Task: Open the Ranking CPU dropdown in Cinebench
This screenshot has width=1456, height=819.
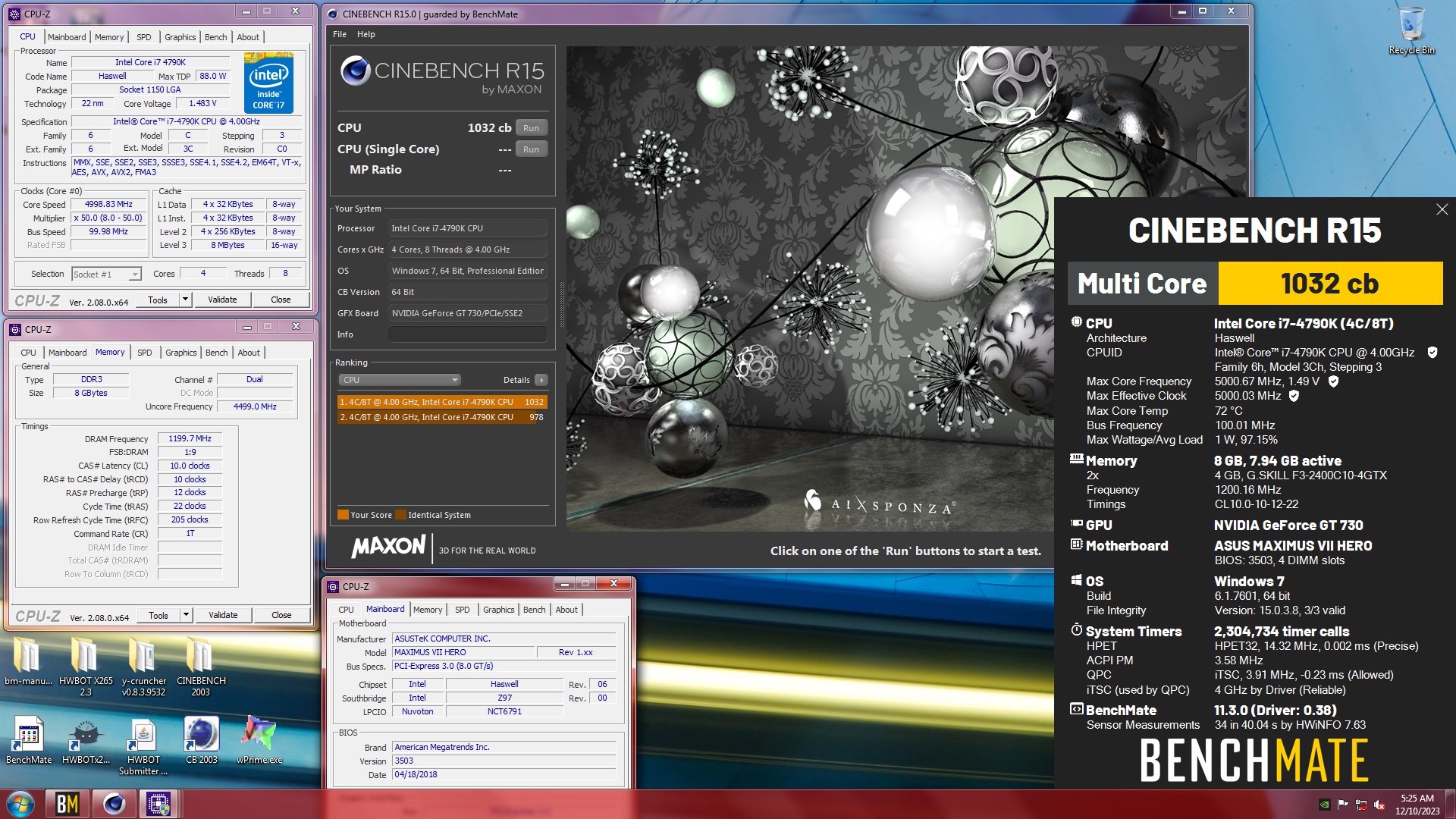Action: (x=399, y=380)
